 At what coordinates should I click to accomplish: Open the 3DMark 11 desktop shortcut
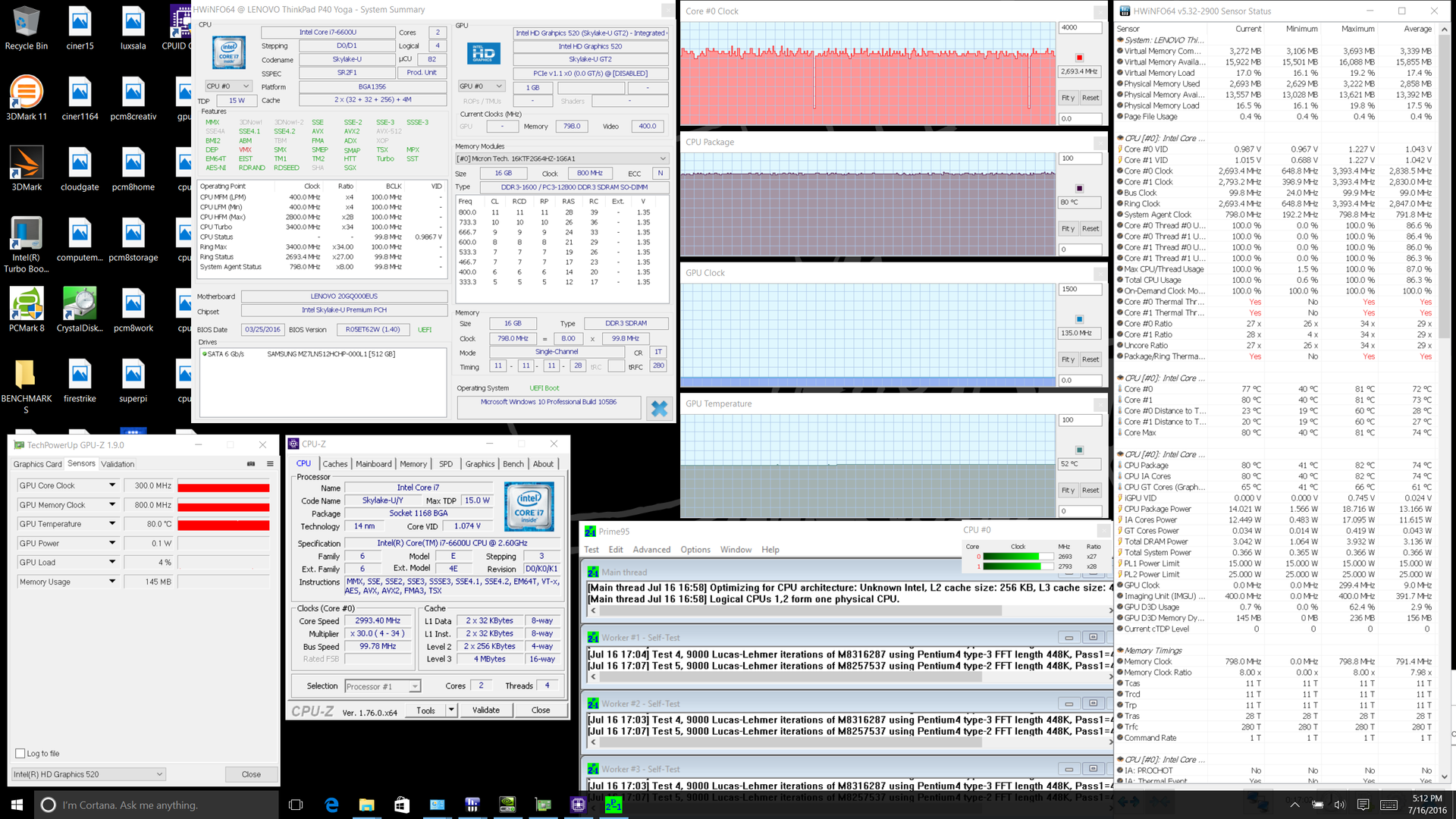26,99
